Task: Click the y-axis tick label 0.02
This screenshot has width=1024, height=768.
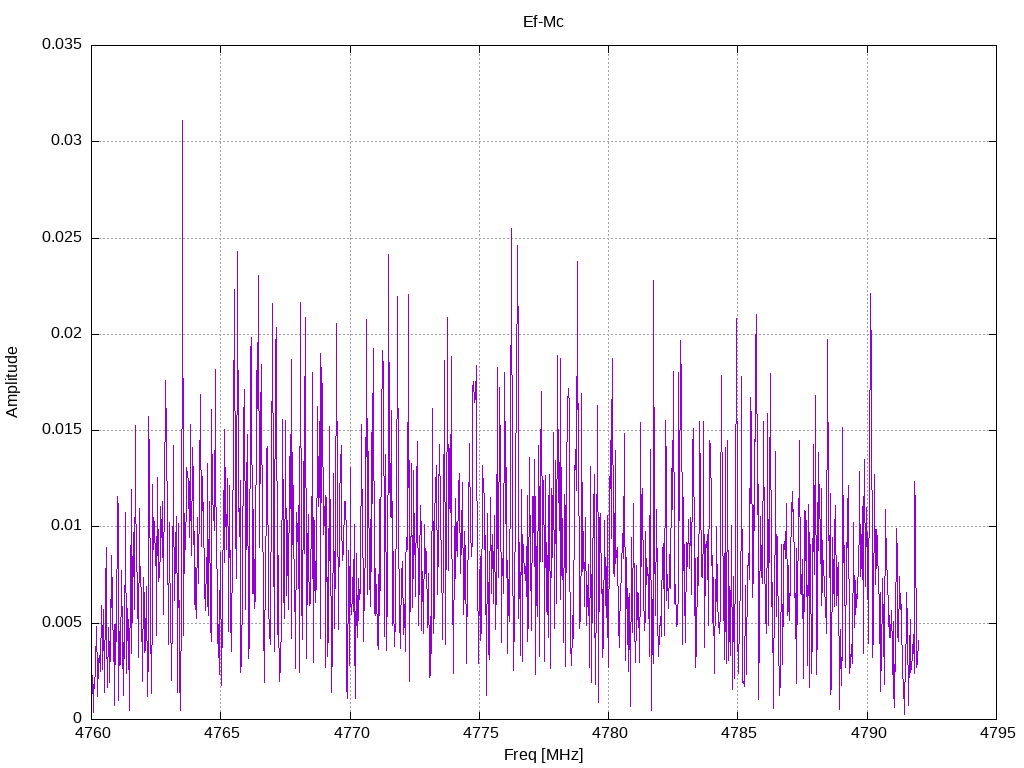Action: coord(67,333)
